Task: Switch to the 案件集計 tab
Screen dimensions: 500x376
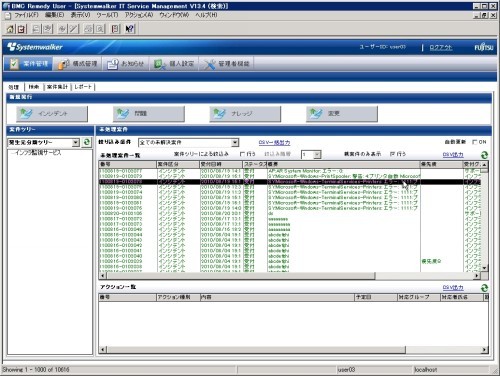Action: tap(57, 87)
